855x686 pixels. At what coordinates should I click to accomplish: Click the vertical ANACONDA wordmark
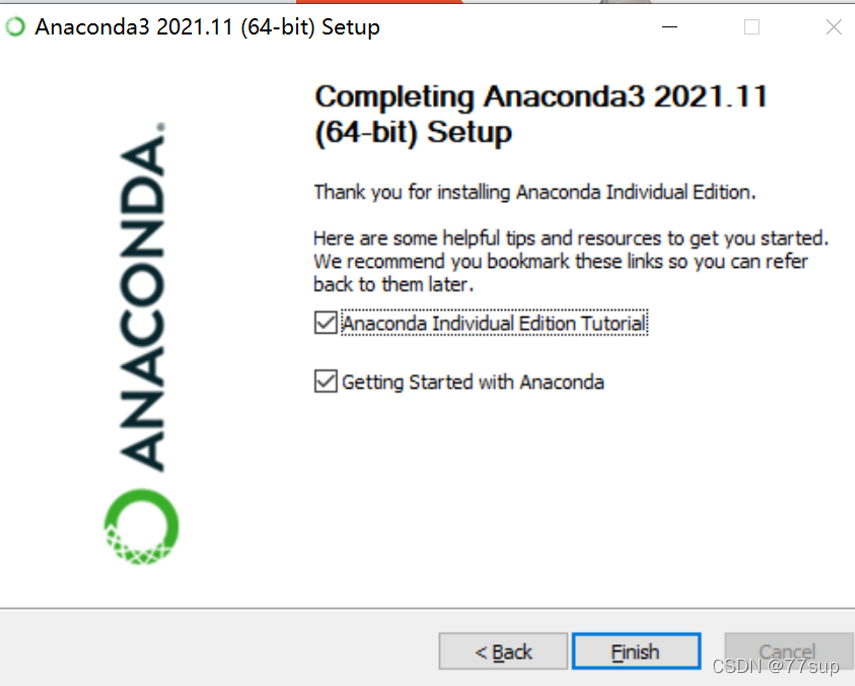[x=142, y=297]
